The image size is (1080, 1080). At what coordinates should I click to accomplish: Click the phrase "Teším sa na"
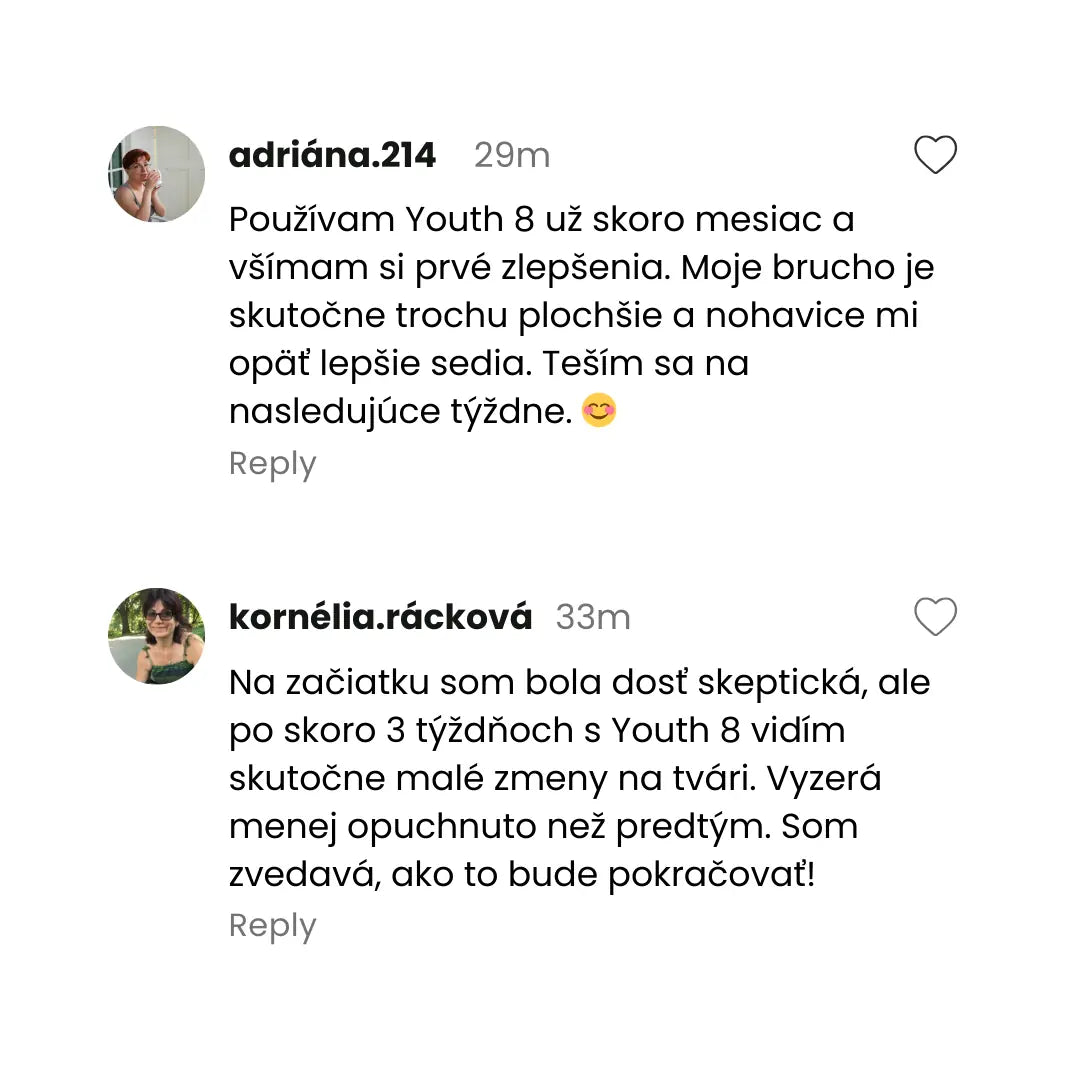pos(646,363)
